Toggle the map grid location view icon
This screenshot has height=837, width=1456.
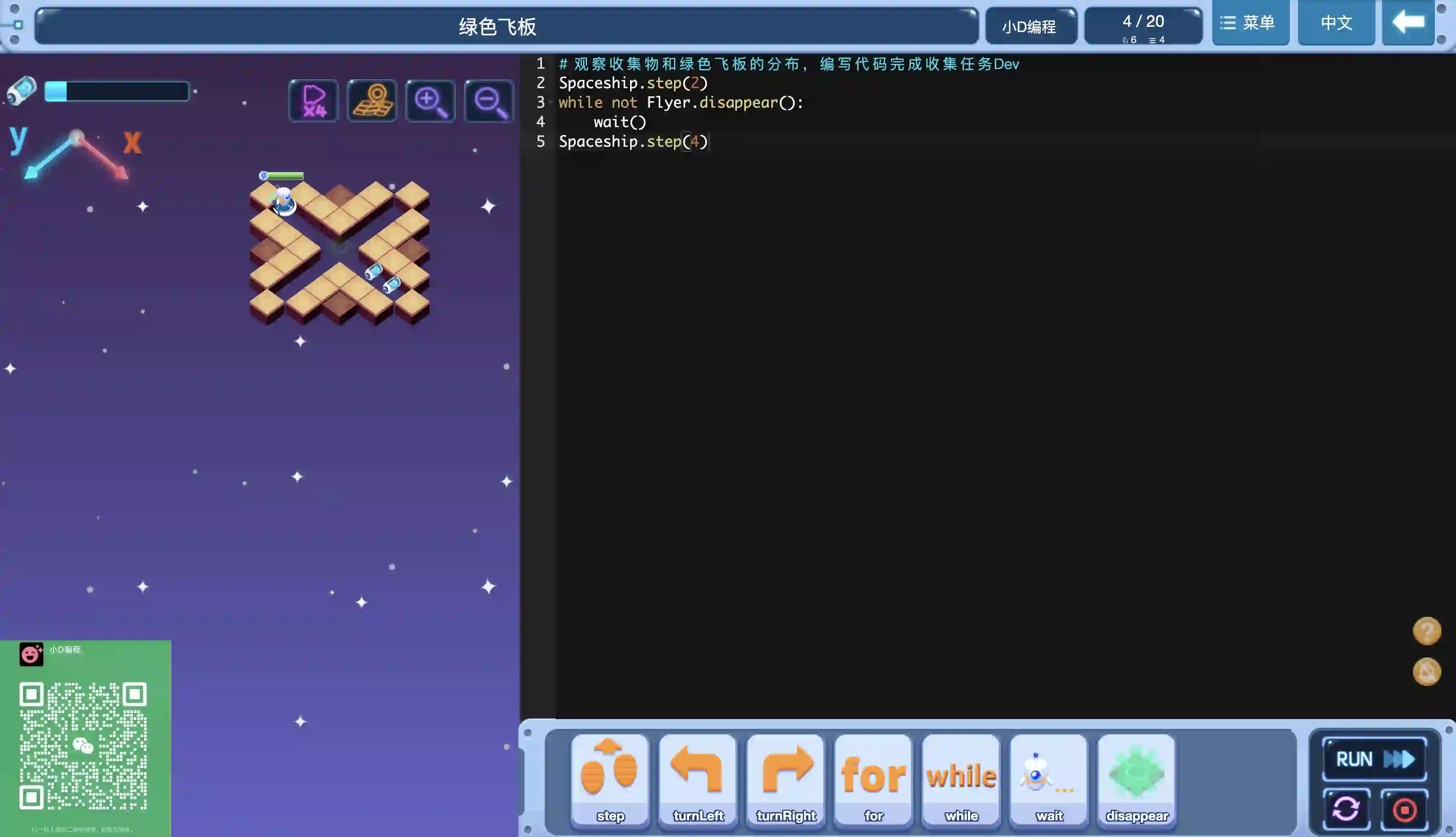click(372, 101)
